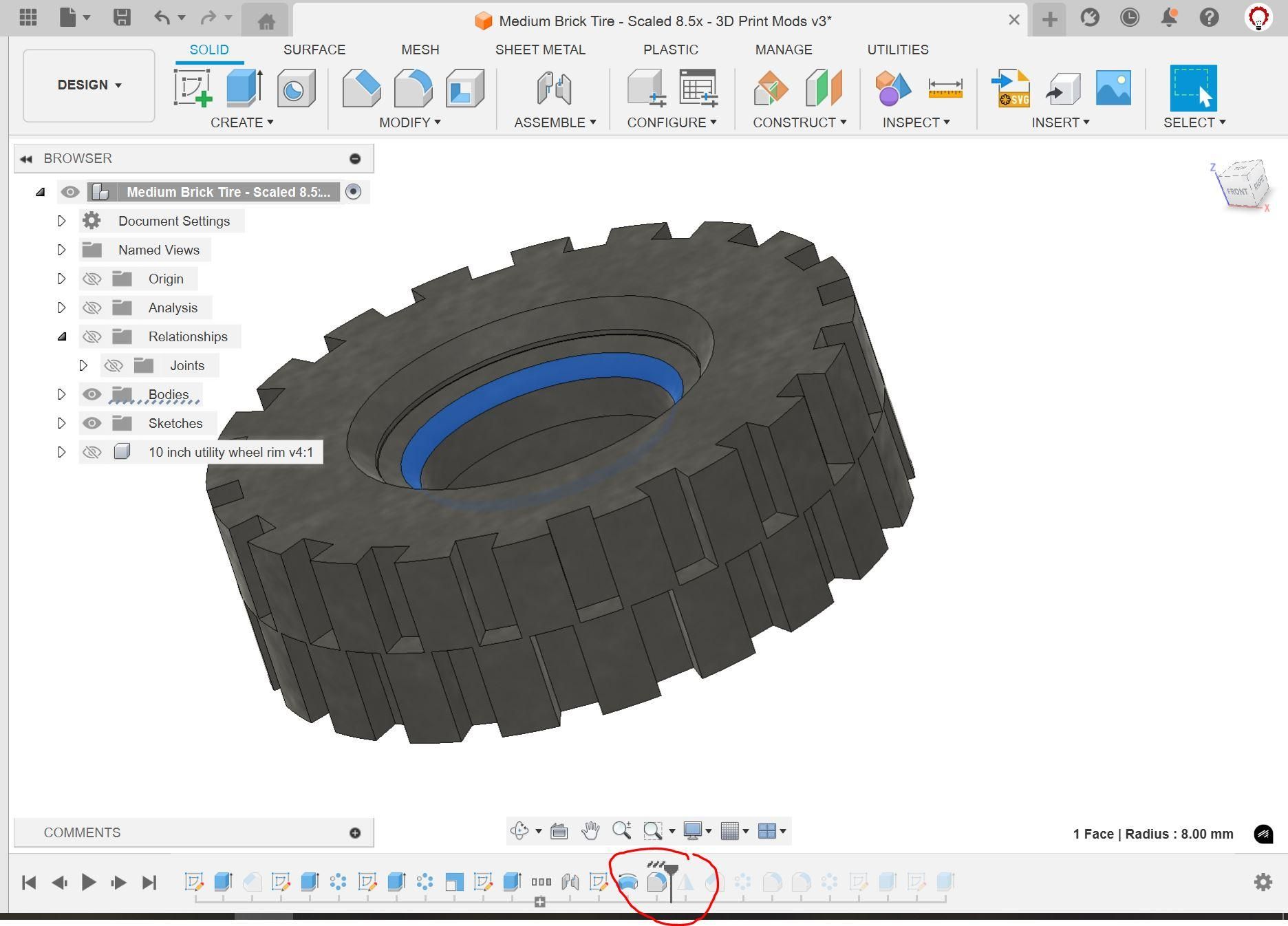Switch to the MESH tab
The height and width of the screenshot is (926, 1288).
point(420,50)
